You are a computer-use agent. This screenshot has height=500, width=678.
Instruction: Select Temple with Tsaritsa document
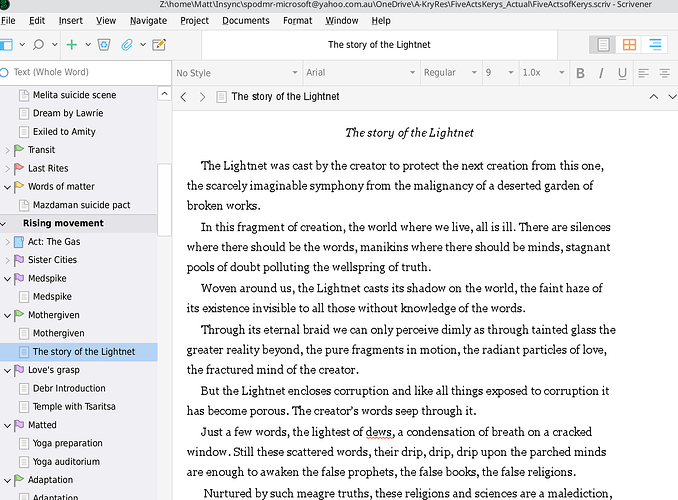(74, 407)
